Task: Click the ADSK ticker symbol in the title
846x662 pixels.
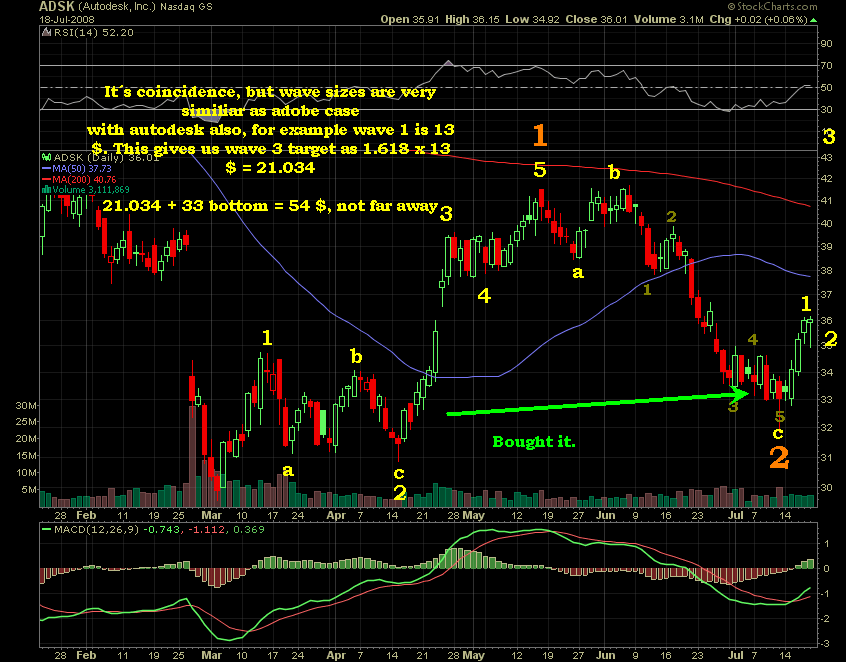Action: click(57, 6)
